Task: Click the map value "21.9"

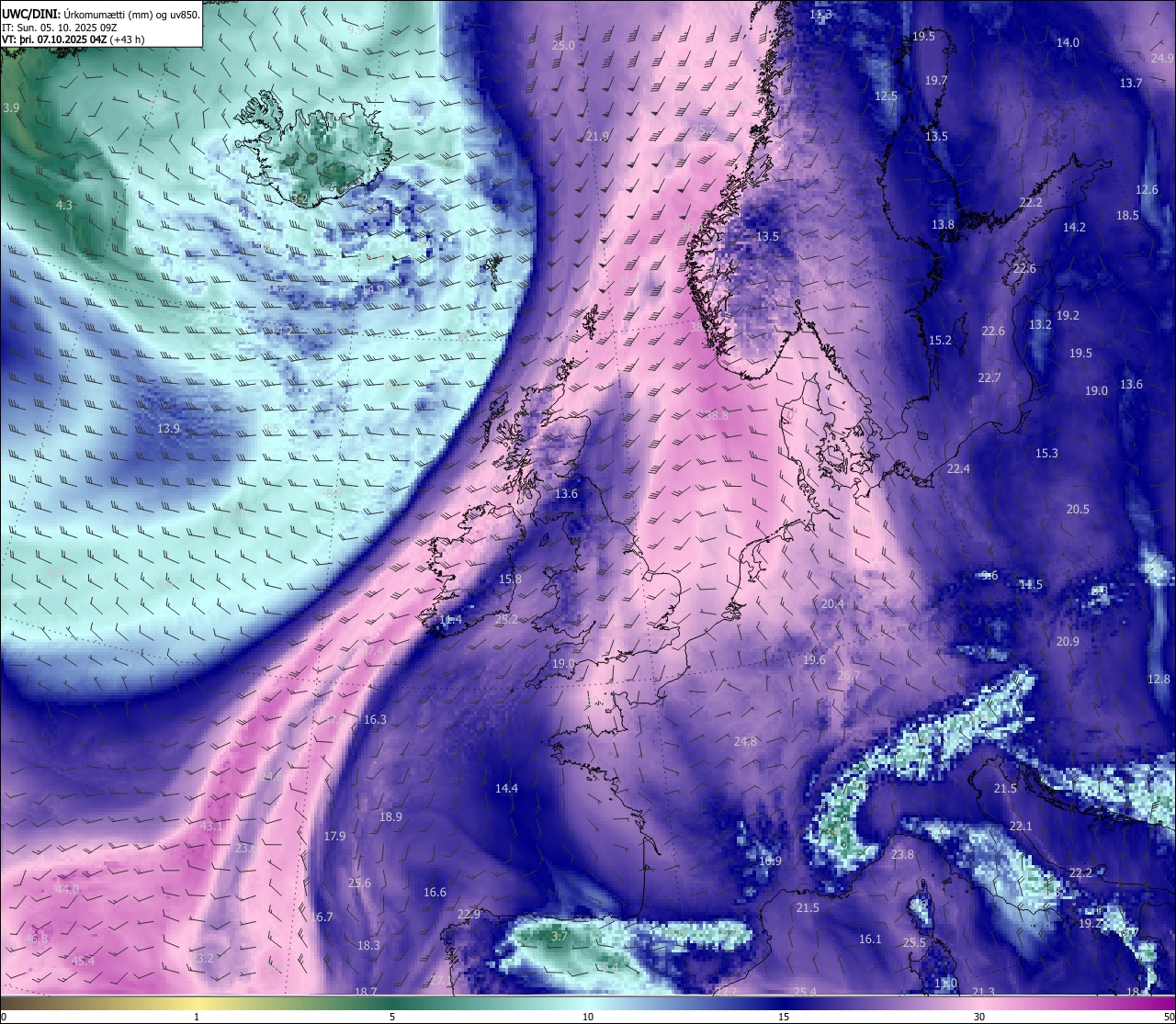Action: tap(597, 137)
